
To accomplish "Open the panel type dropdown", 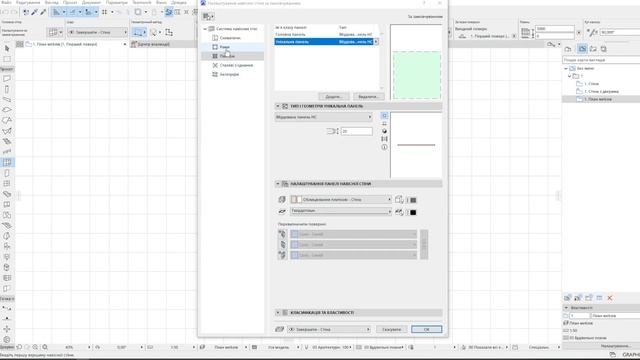I will [x=324, y=117].
